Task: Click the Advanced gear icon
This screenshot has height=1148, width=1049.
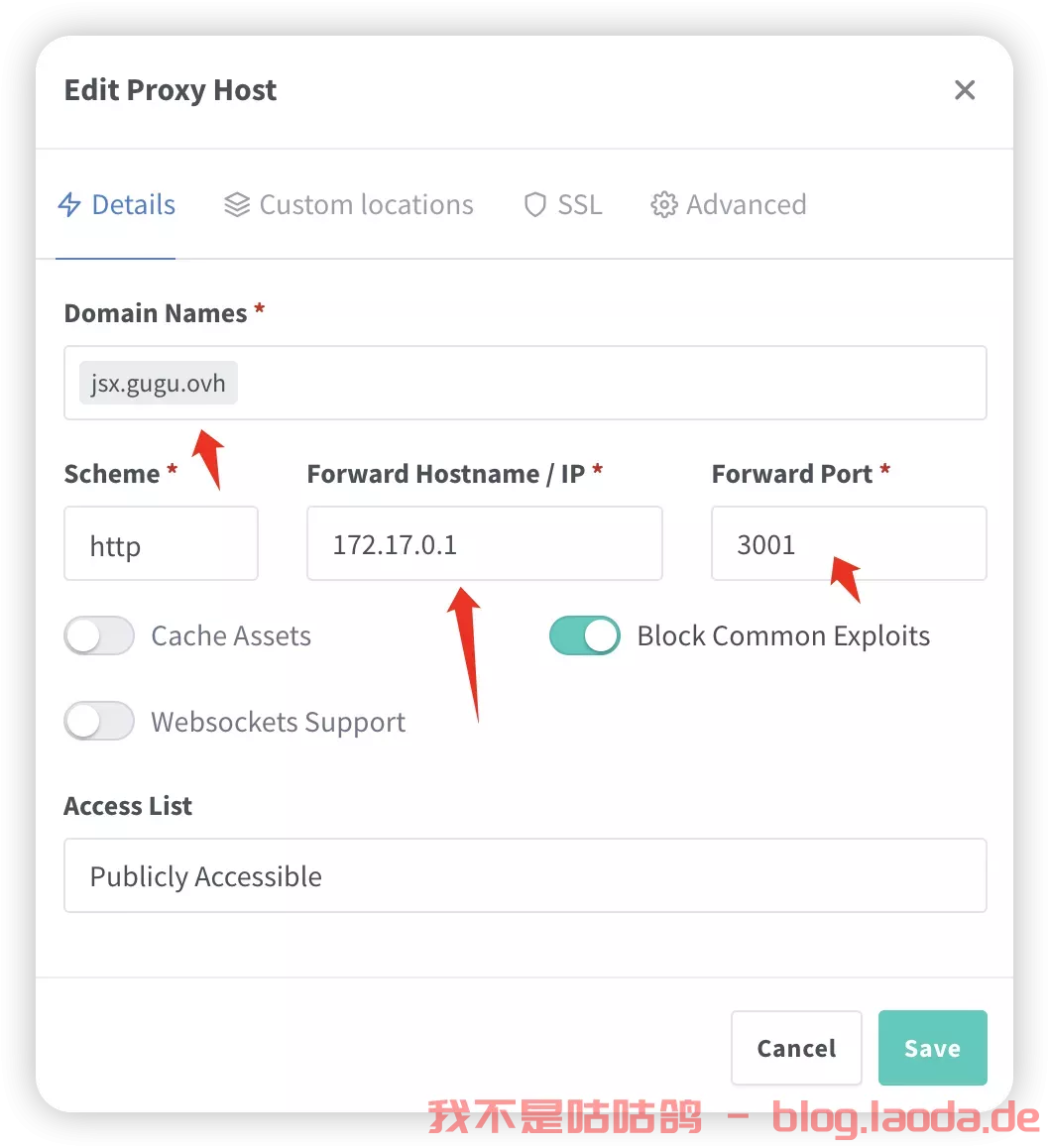Action: pyautogui.click(x=664, y=205)
